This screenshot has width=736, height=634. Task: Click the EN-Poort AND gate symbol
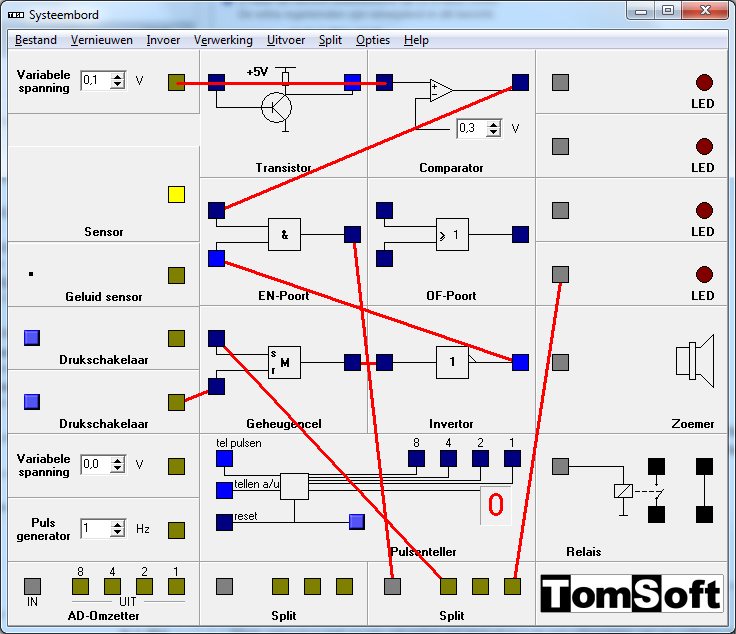pyautogui.click(x=284, y=235)
